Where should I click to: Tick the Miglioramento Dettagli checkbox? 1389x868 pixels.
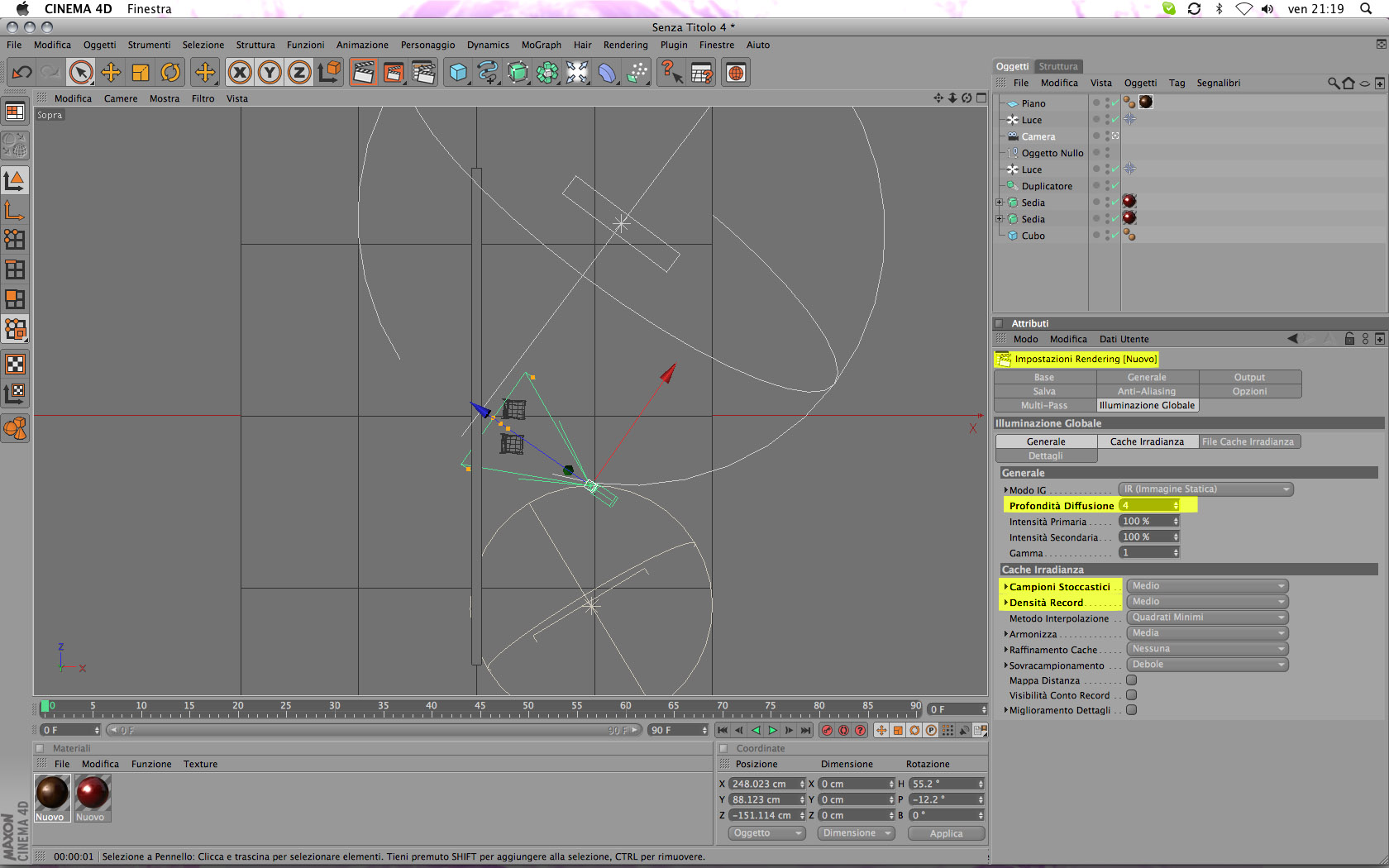[x=1131, y=710]
